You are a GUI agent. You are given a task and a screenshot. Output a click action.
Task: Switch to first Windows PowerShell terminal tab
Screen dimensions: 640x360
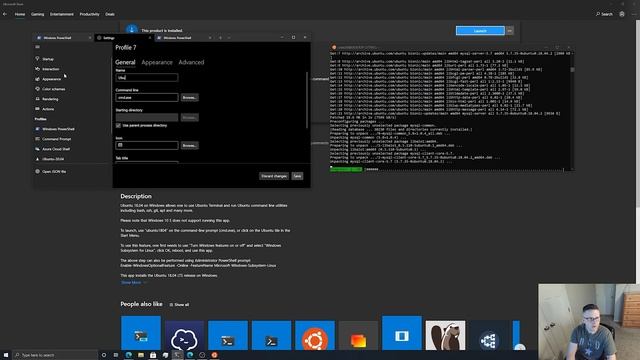[62, 38]
